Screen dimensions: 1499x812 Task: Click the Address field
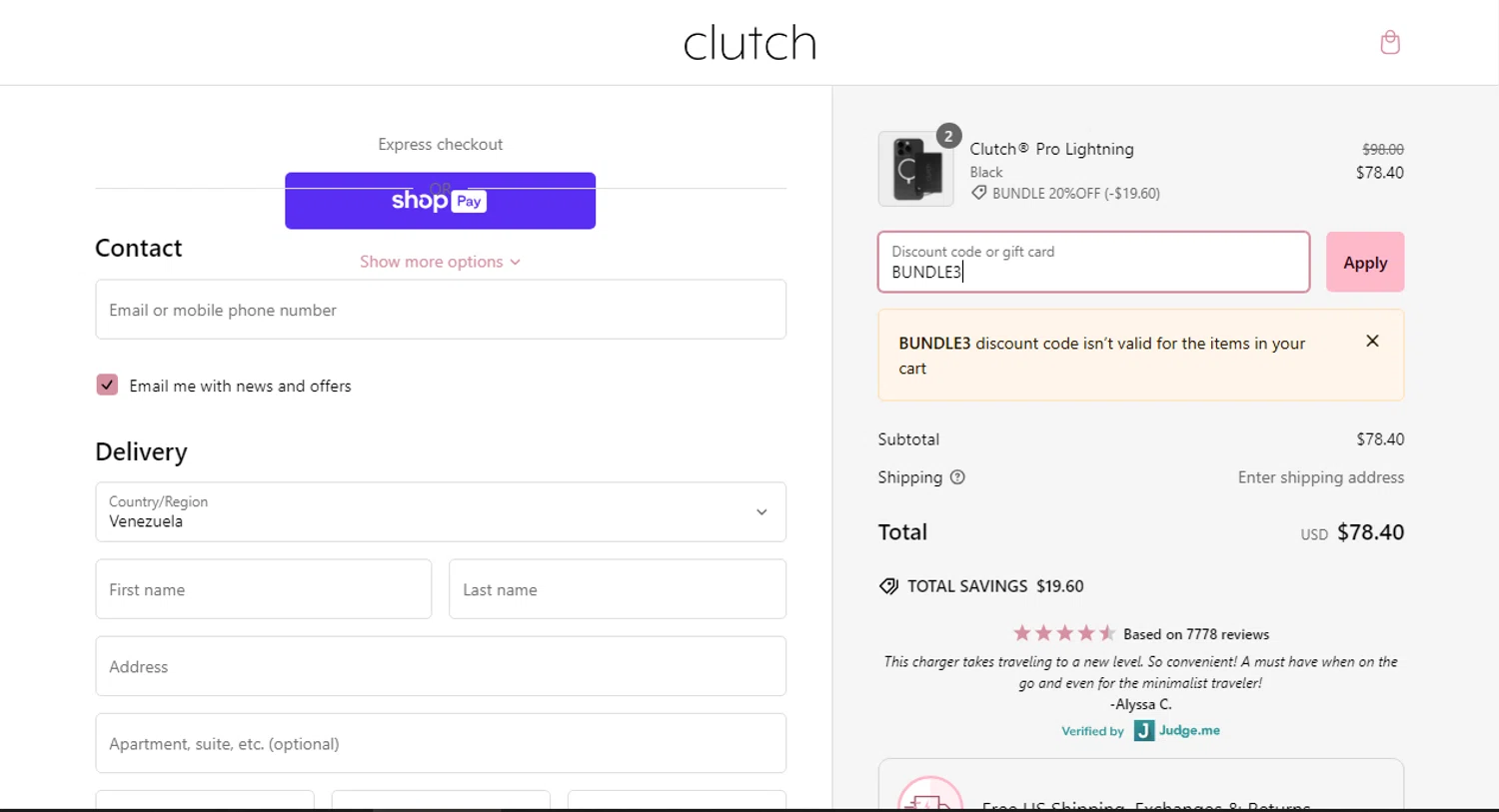click(441, 666)
